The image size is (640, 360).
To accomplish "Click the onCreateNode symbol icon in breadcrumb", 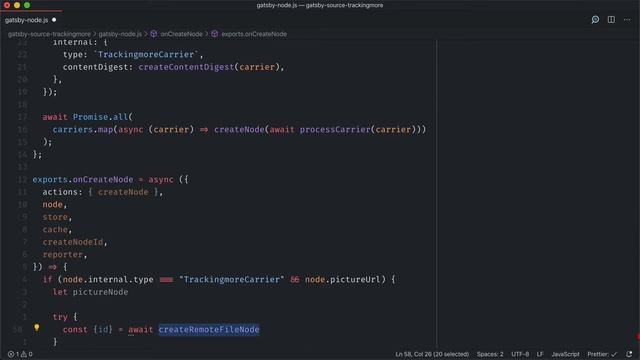I will (x=153, y=34).
